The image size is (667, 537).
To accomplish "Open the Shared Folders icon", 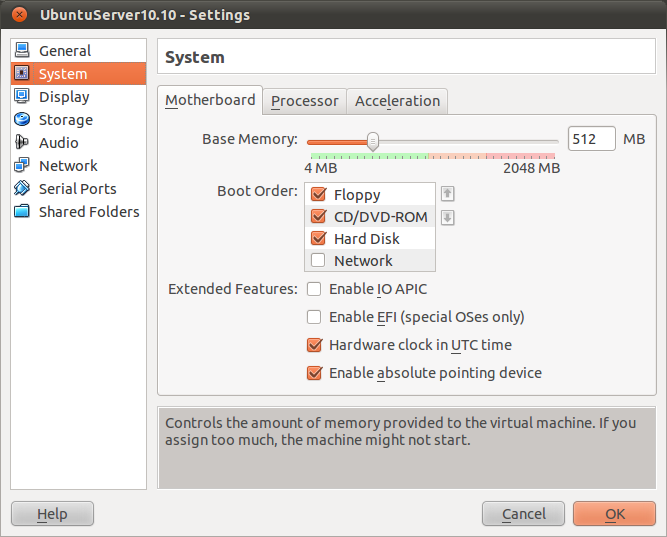I will tap(21, 212).
